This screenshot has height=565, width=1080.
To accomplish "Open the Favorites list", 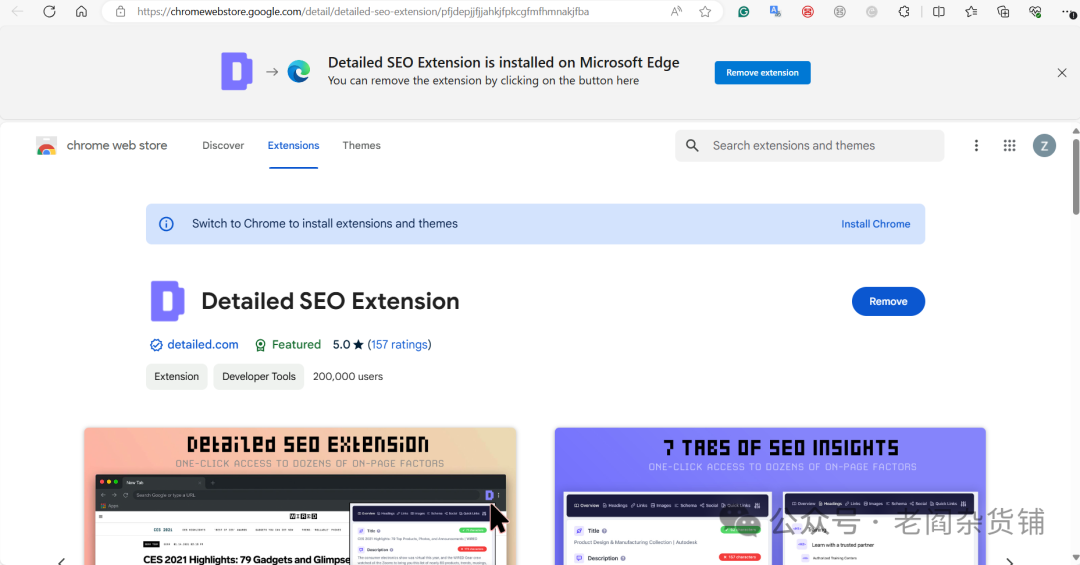I will pos(971,12).
